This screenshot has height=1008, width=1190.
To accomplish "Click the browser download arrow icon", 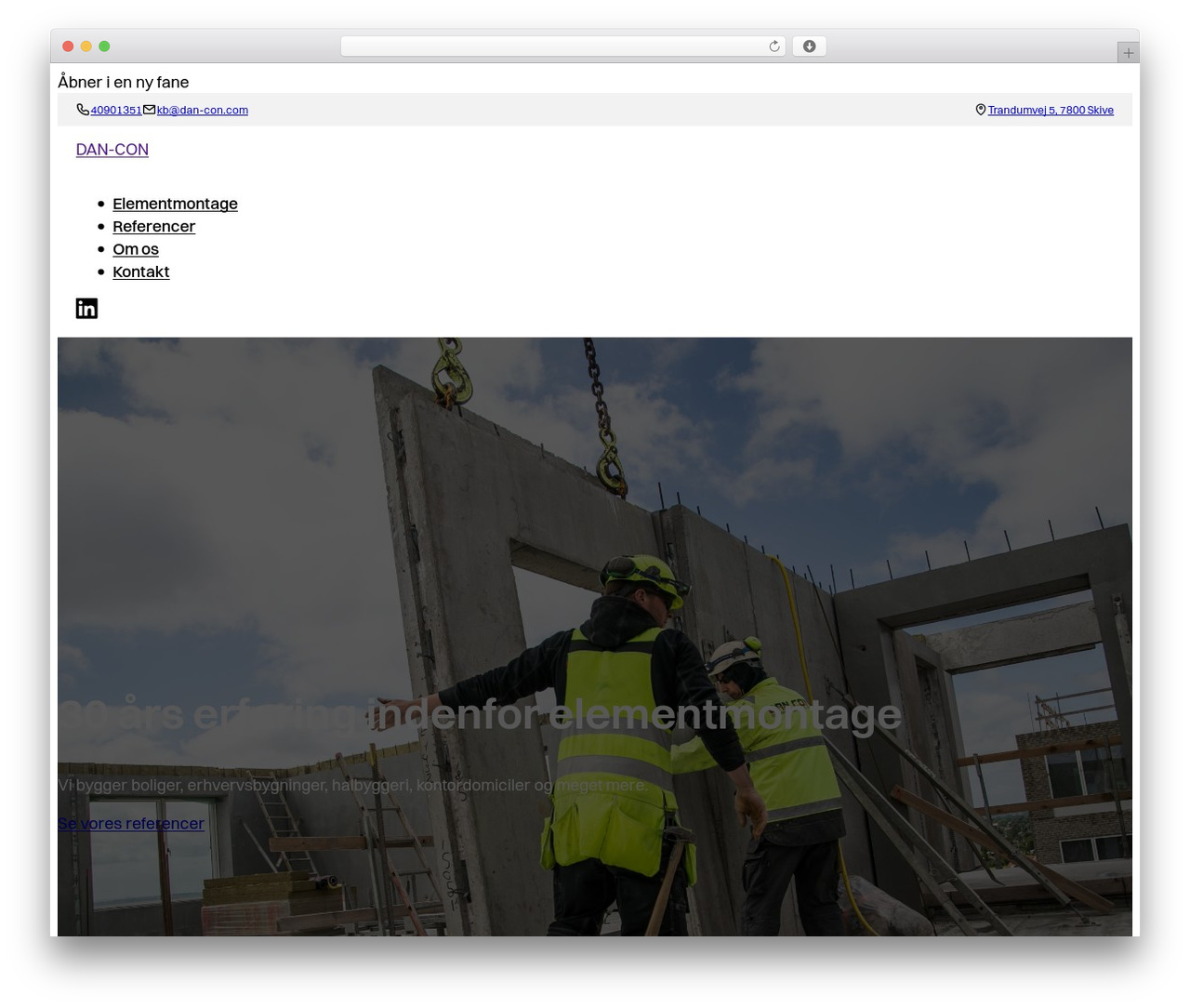I will click(809, 46).
